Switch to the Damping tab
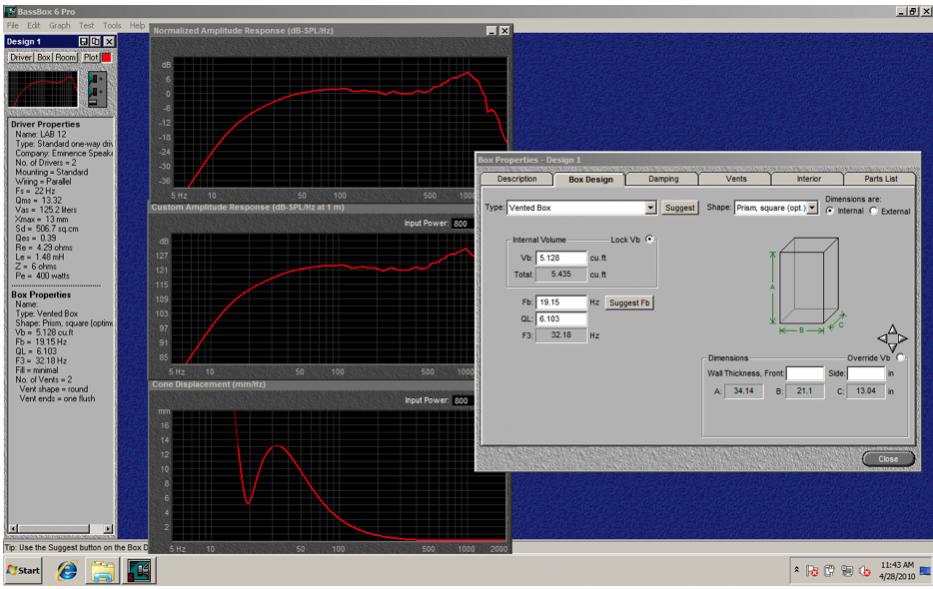 coord(663,179)
